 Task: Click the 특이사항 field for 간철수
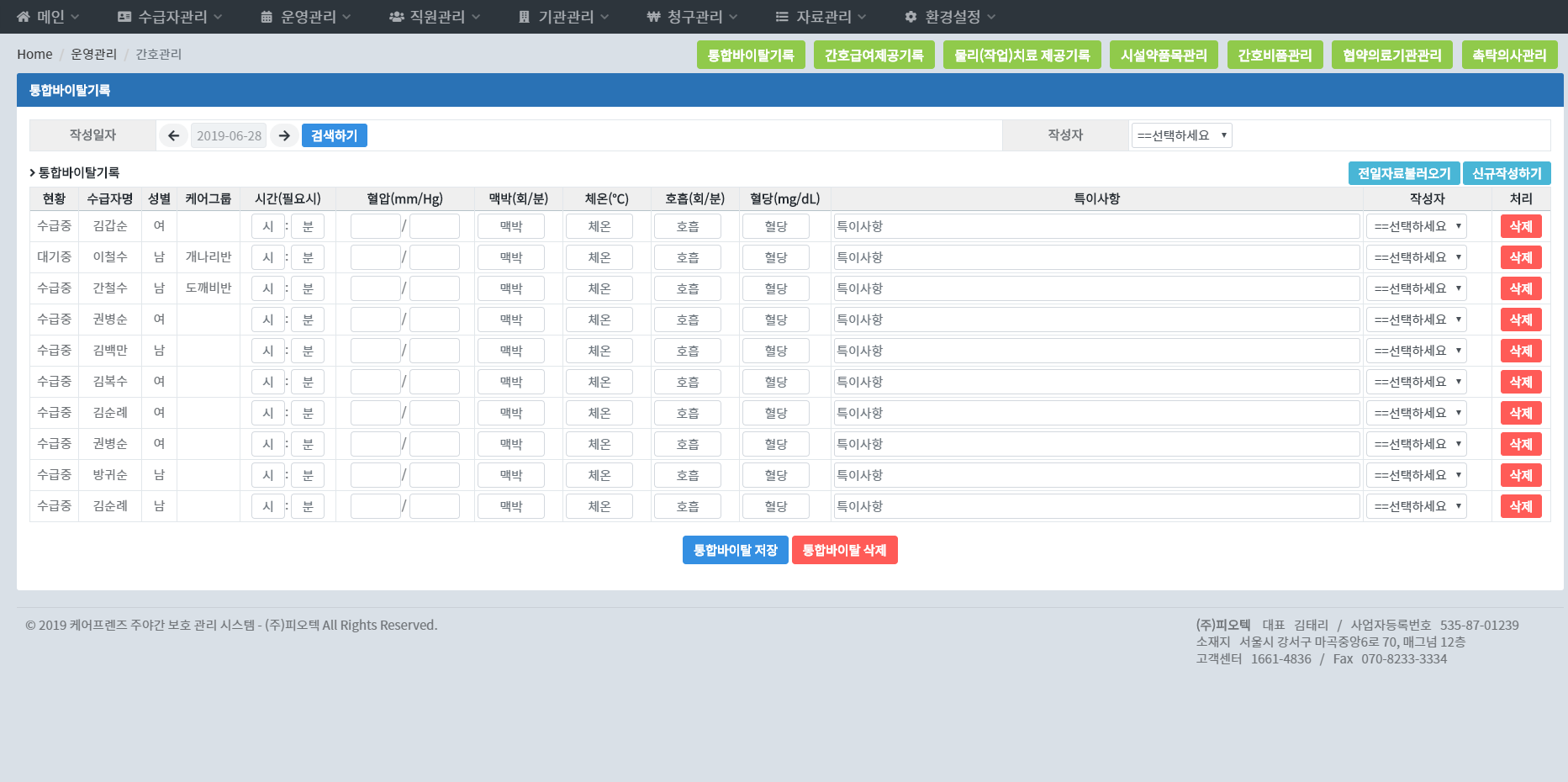1095,288
